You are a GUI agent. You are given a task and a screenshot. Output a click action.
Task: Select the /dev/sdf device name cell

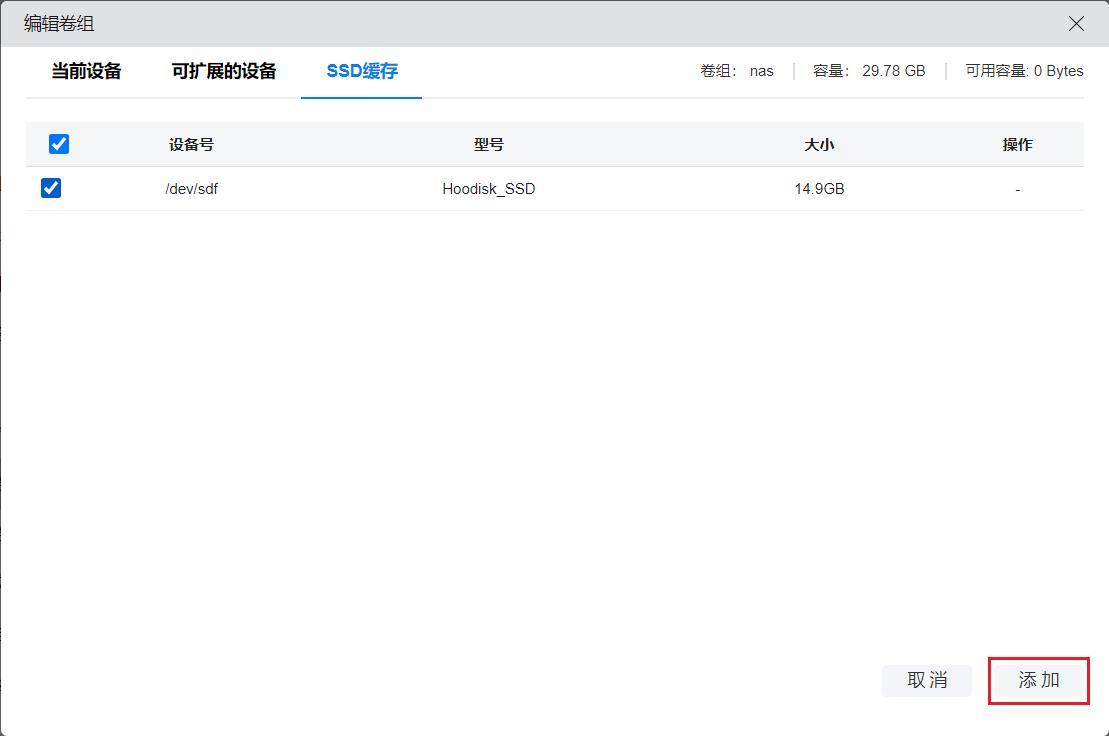(191, 188)
